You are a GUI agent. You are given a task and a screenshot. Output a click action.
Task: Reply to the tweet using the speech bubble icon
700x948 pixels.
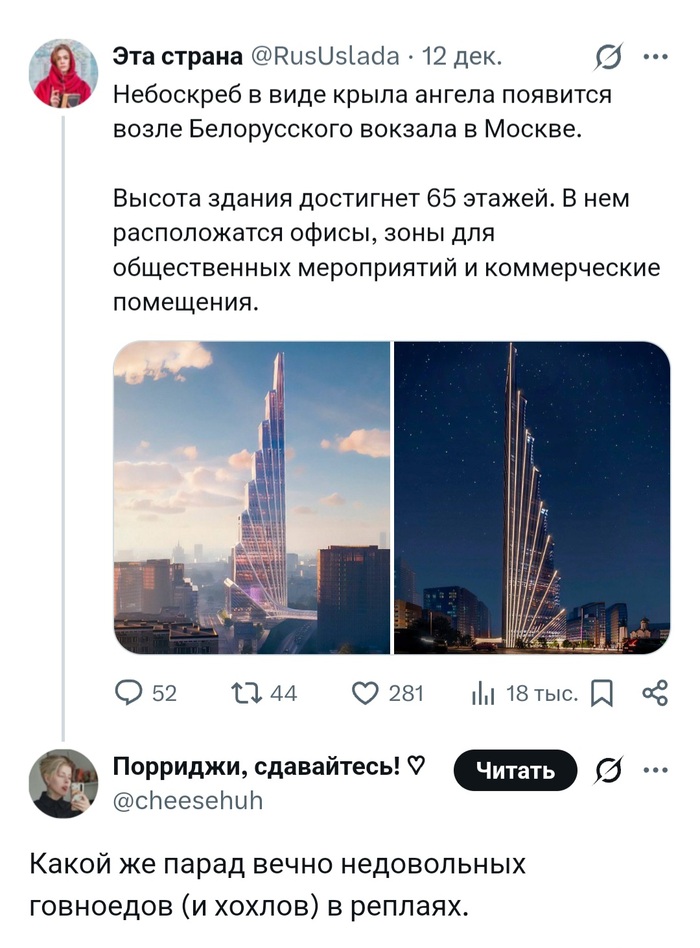coord(126,692)
